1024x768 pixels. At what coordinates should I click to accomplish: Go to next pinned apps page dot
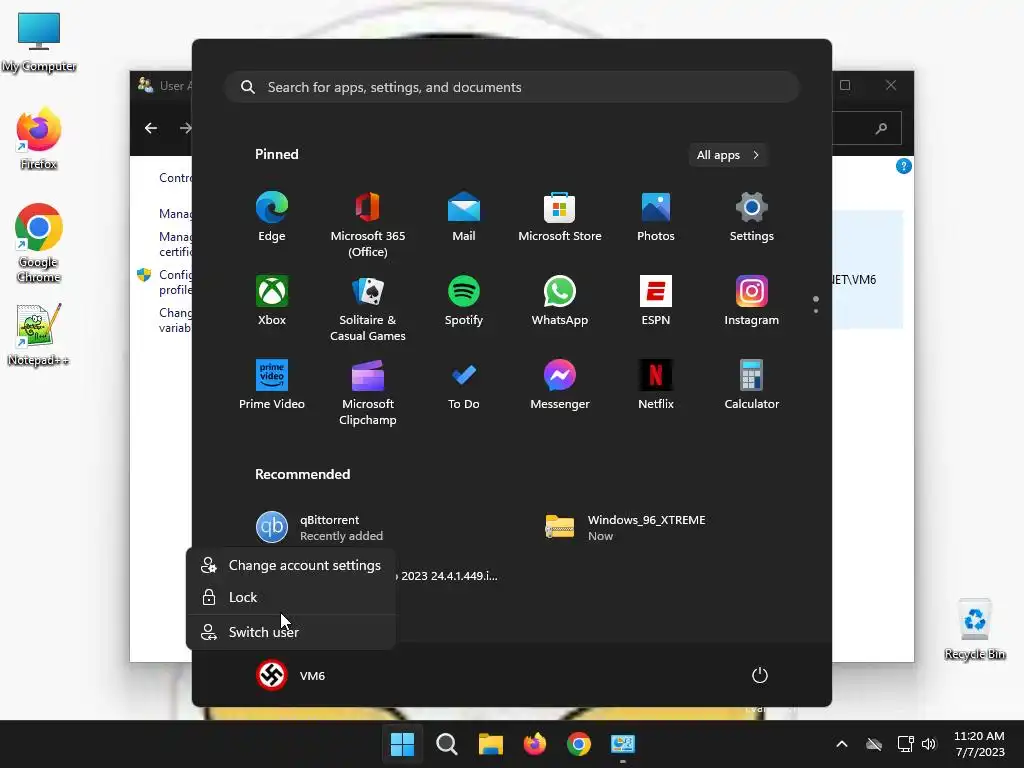[x=816, y=311]
